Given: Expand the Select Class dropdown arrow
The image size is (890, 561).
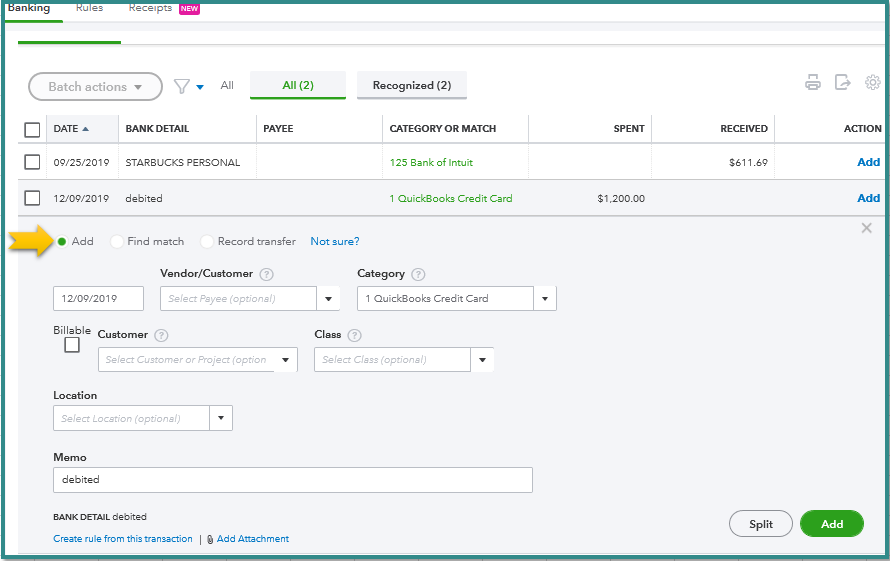Looking at the screenshot, I should (x=482, y=360).
